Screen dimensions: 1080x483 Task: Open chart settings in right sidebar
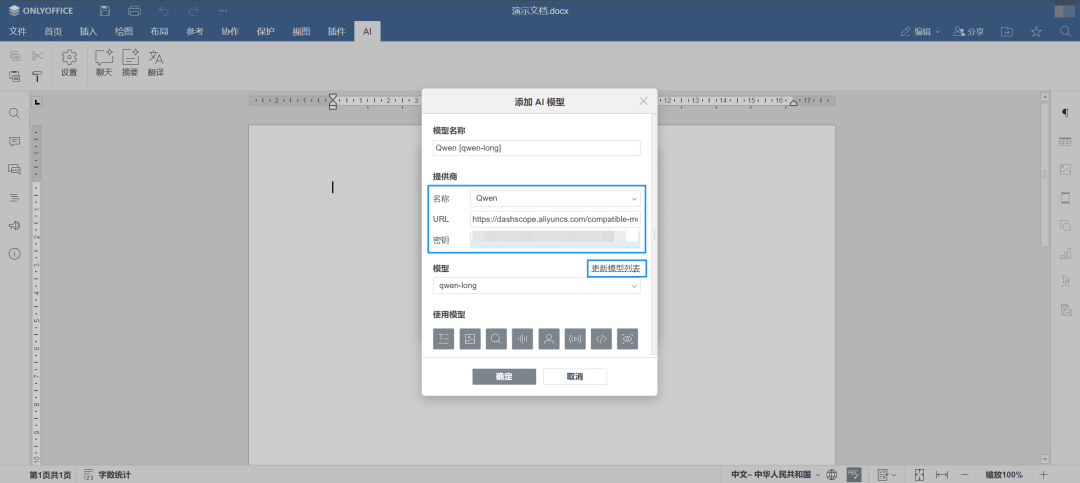point(1066,254)
